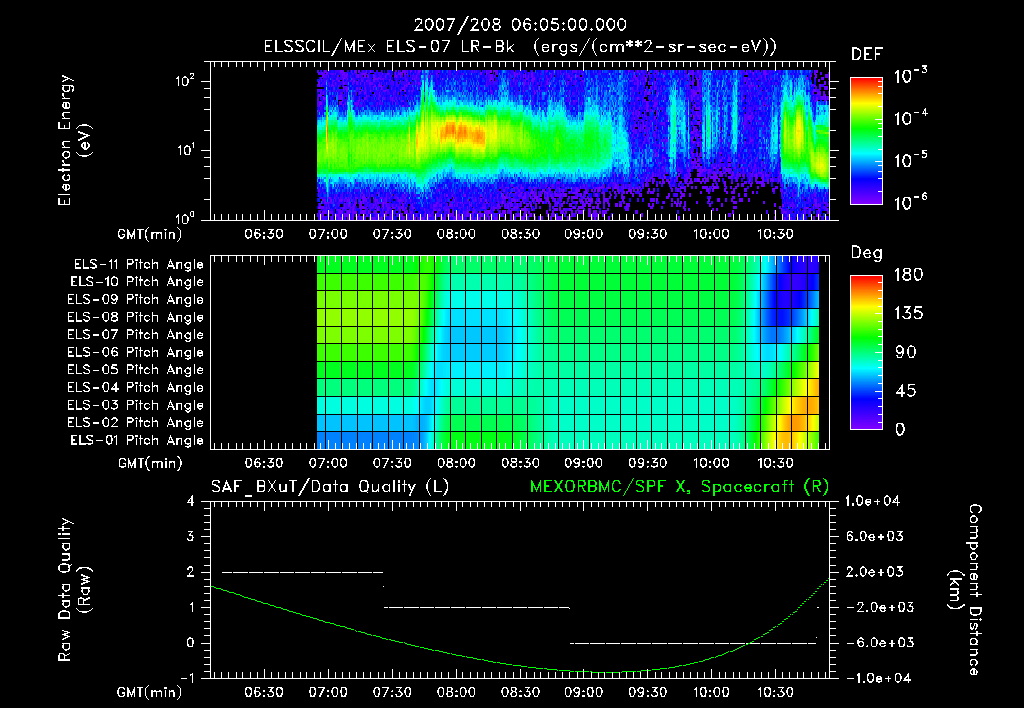
Task: Click the 180 degree colorbar tick label
Action: click(x=908, y=274)
